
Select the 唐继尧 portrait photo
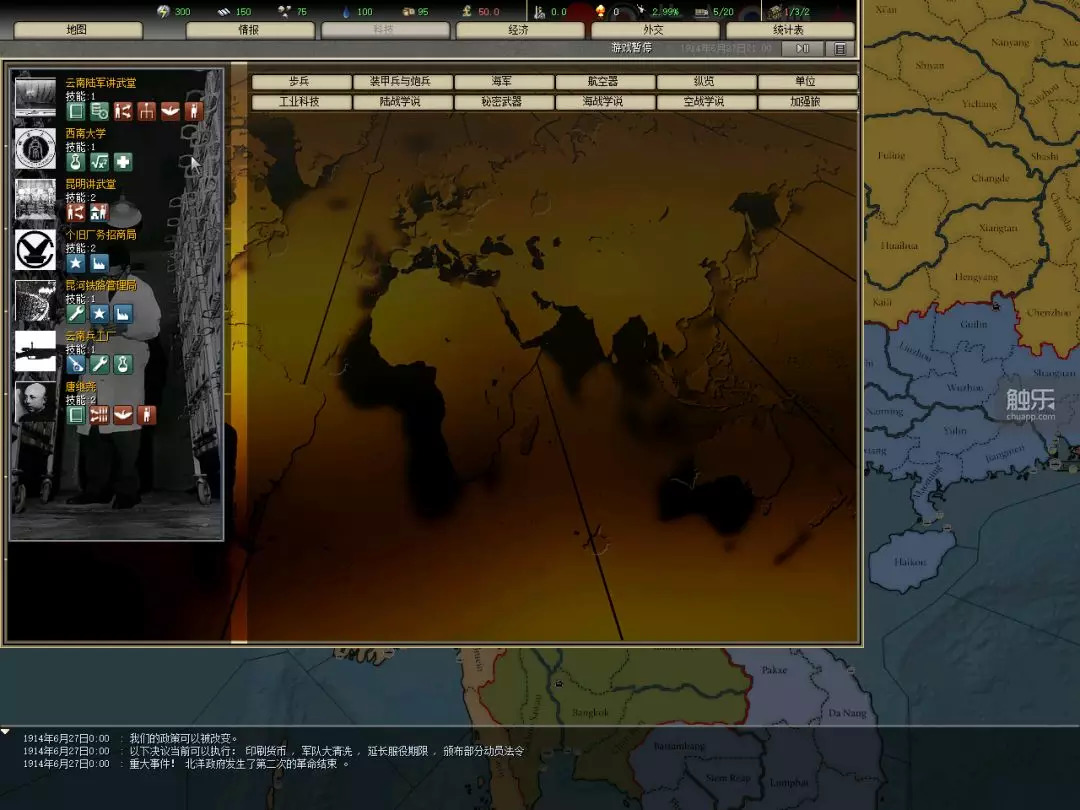[x=35, y=402]
